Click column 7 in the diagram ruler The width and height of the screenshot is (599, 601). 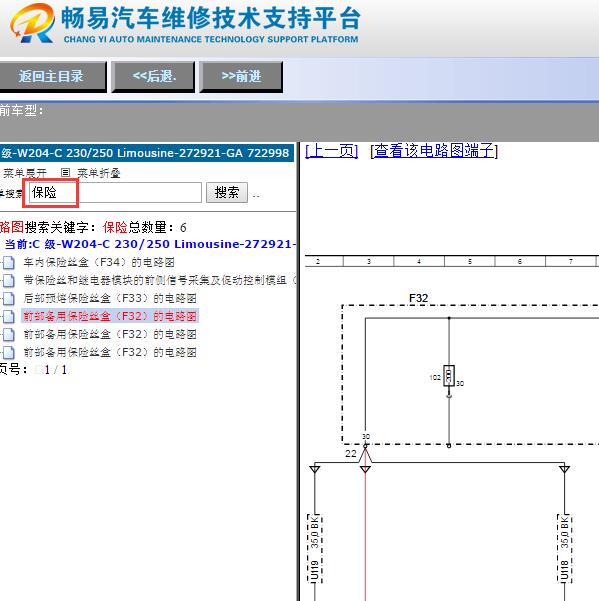coord(571,261)
